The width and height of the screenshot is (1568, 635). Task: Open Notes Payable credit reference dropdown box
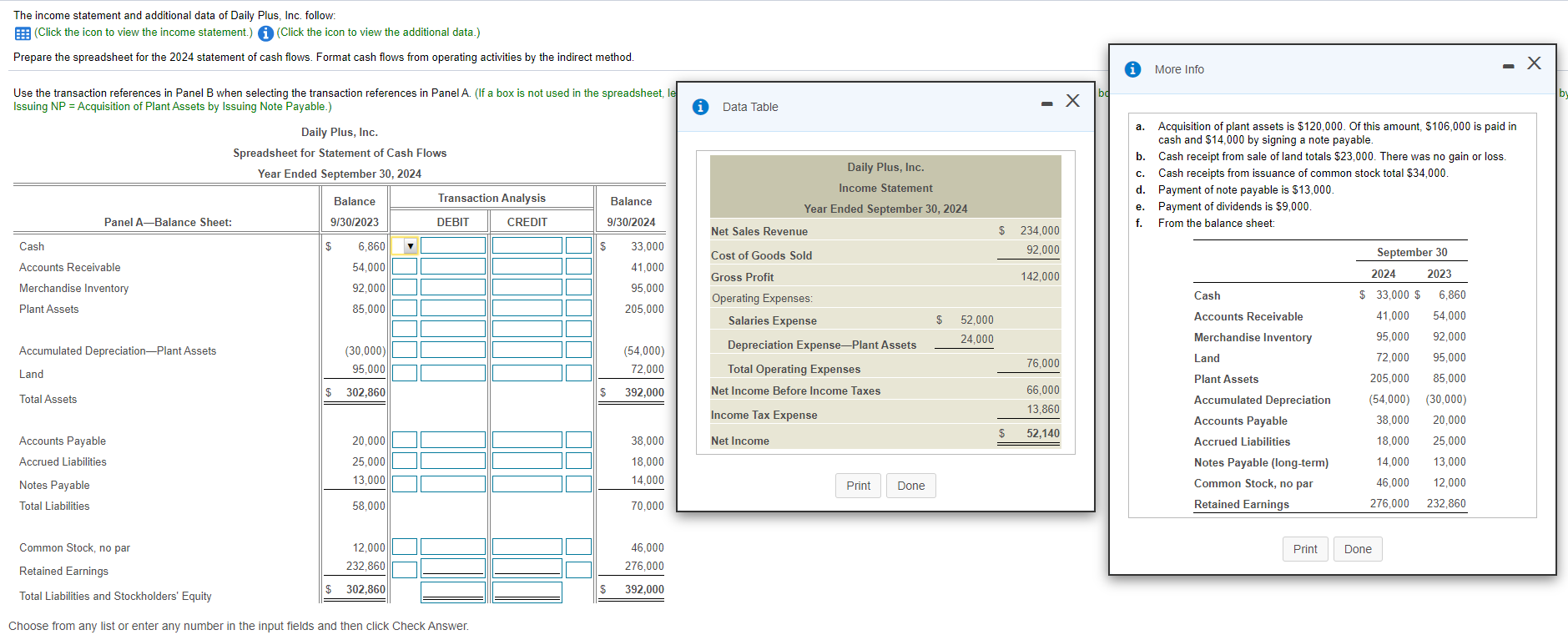coord(578,484)
